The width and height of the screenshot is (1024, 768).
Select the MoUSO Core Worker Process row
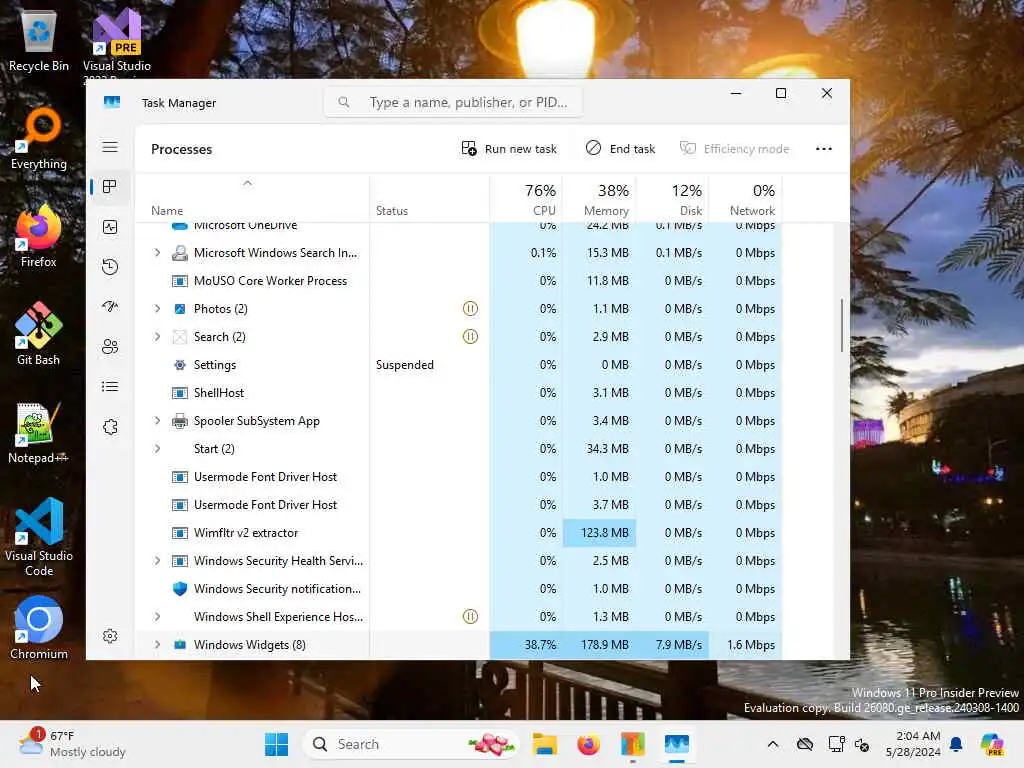pos(458,280)
